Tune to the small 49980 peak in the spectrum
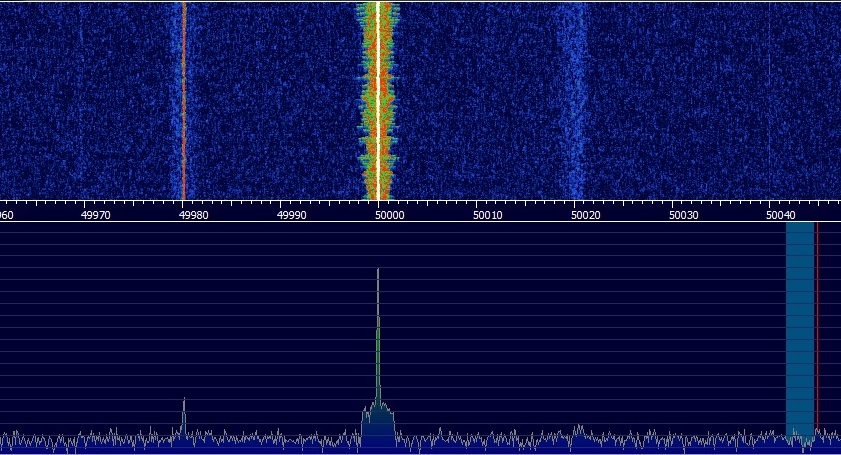 [x=184, y=416]
